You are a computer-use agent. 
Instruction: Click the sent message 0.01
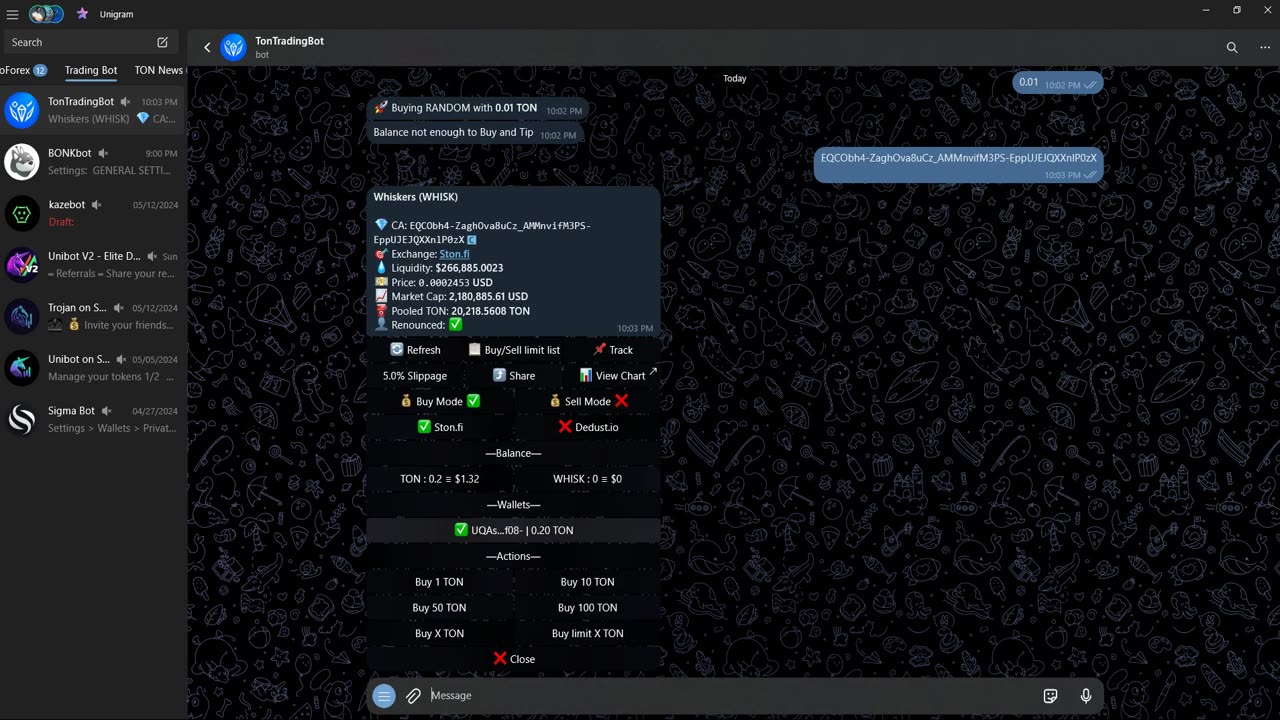click(1057, 83)
